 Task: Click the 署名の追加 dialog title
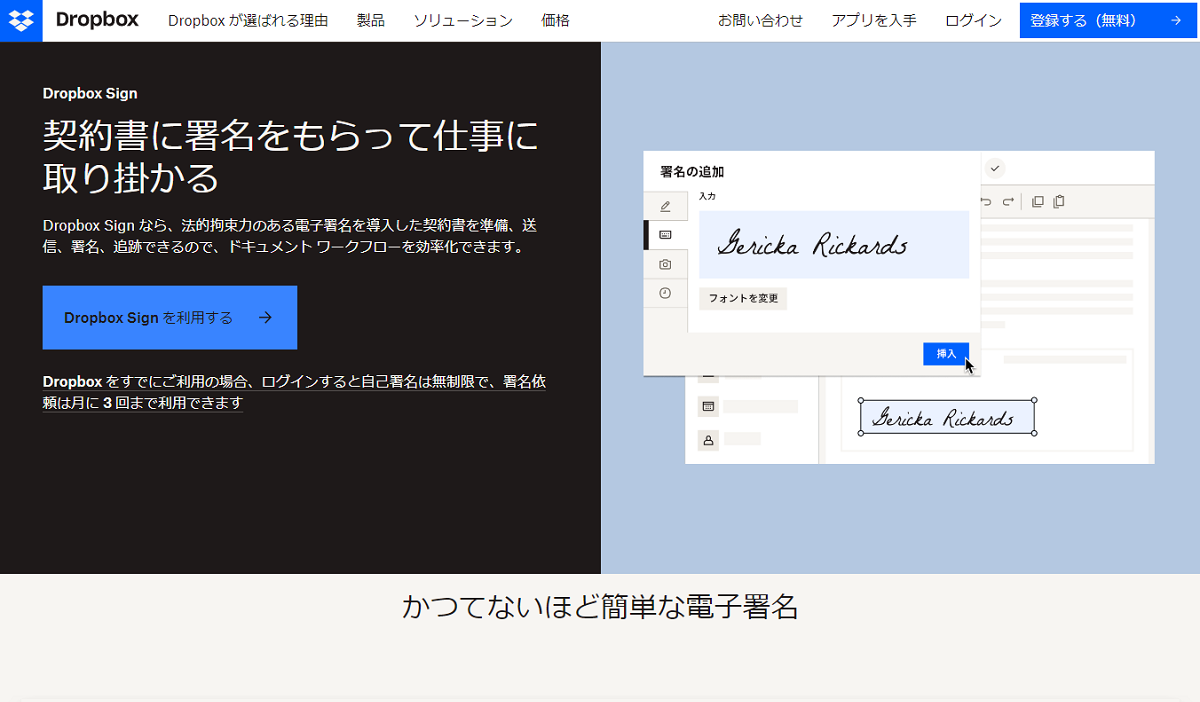(x=692, y=172)
